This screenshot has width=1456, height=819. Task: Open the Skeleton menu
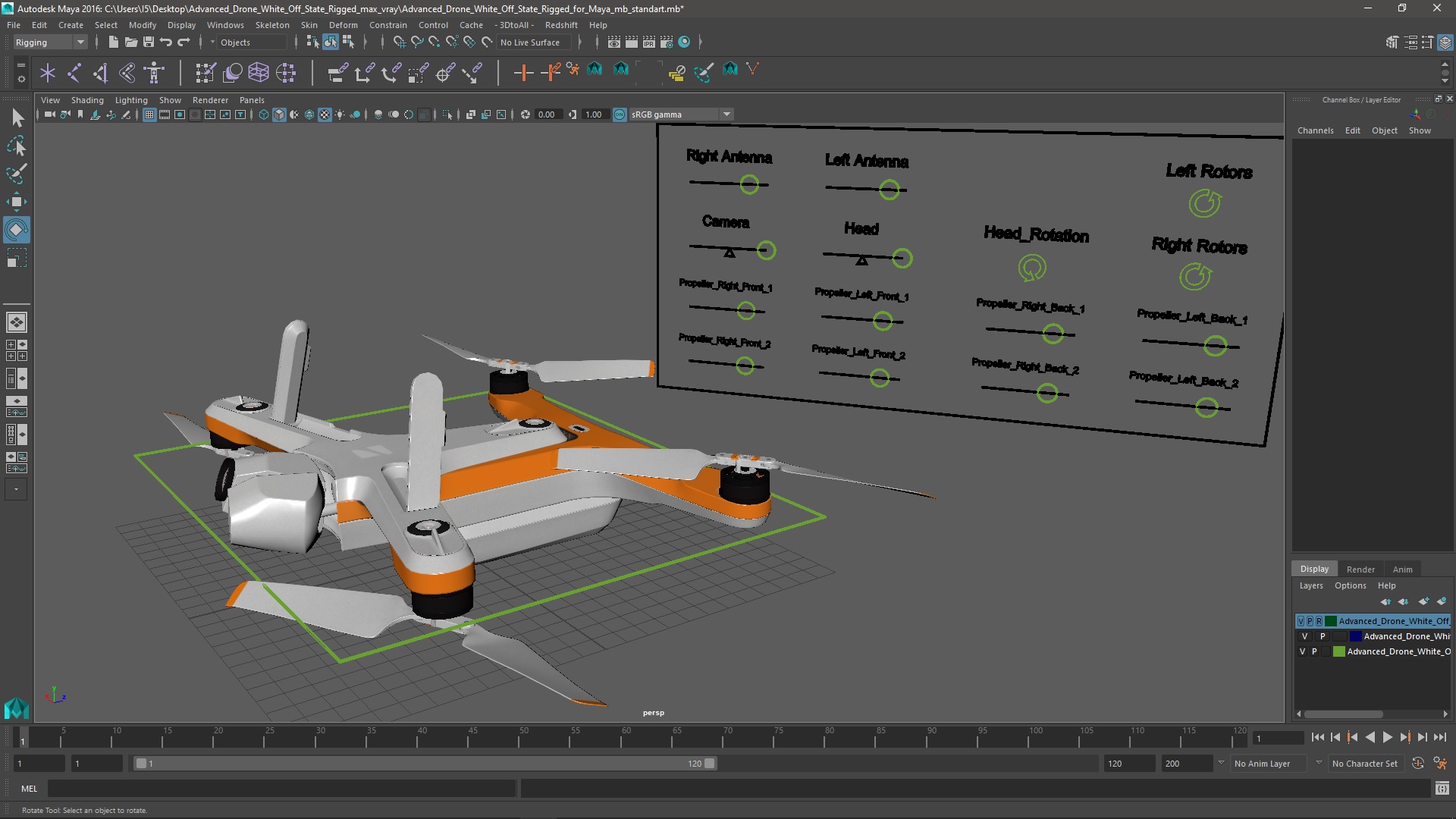click(x=272, y=25)
